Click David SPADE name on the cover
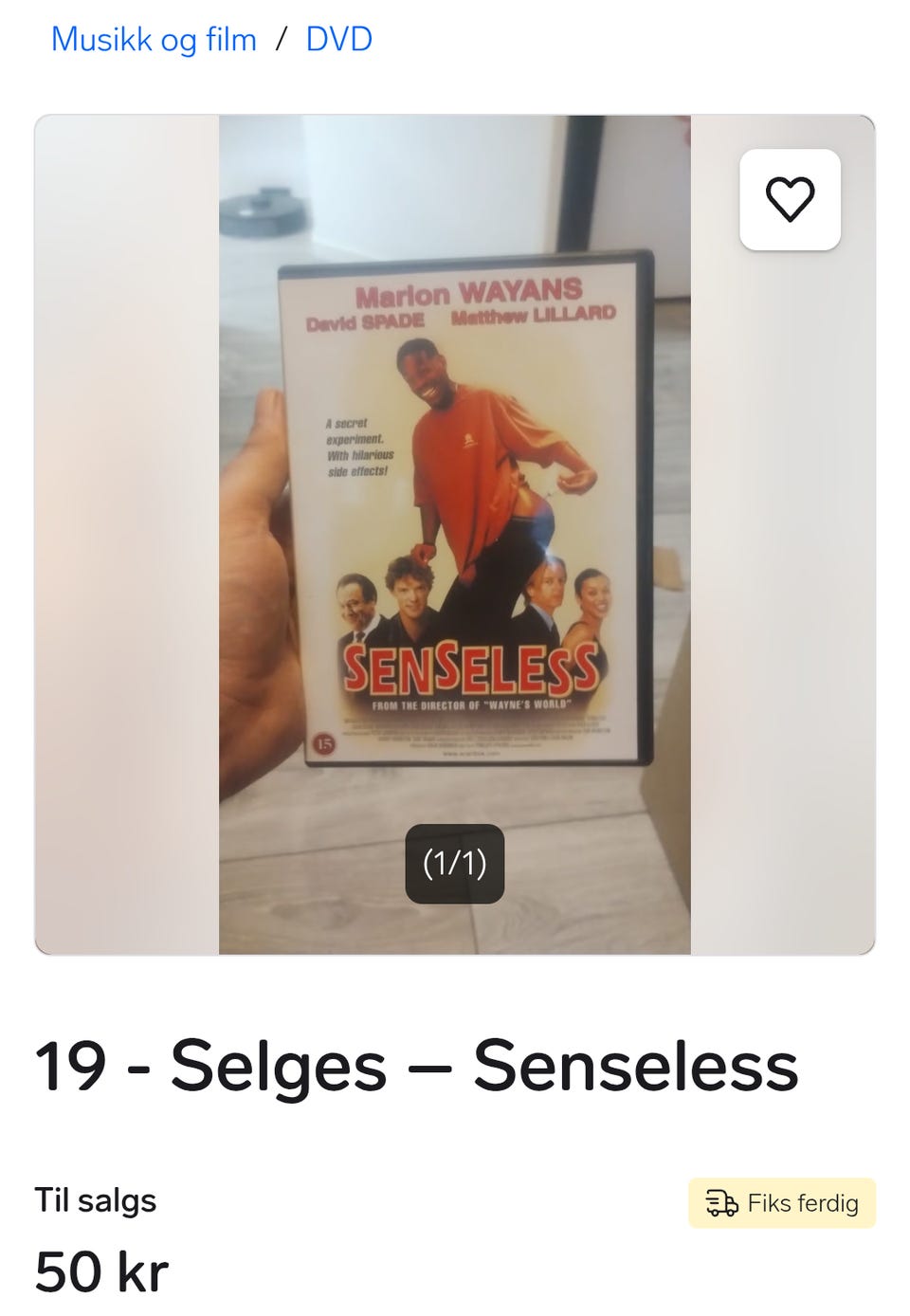Image resolution: width=910 pixels, height=1316 pixels. coord(365,322)
